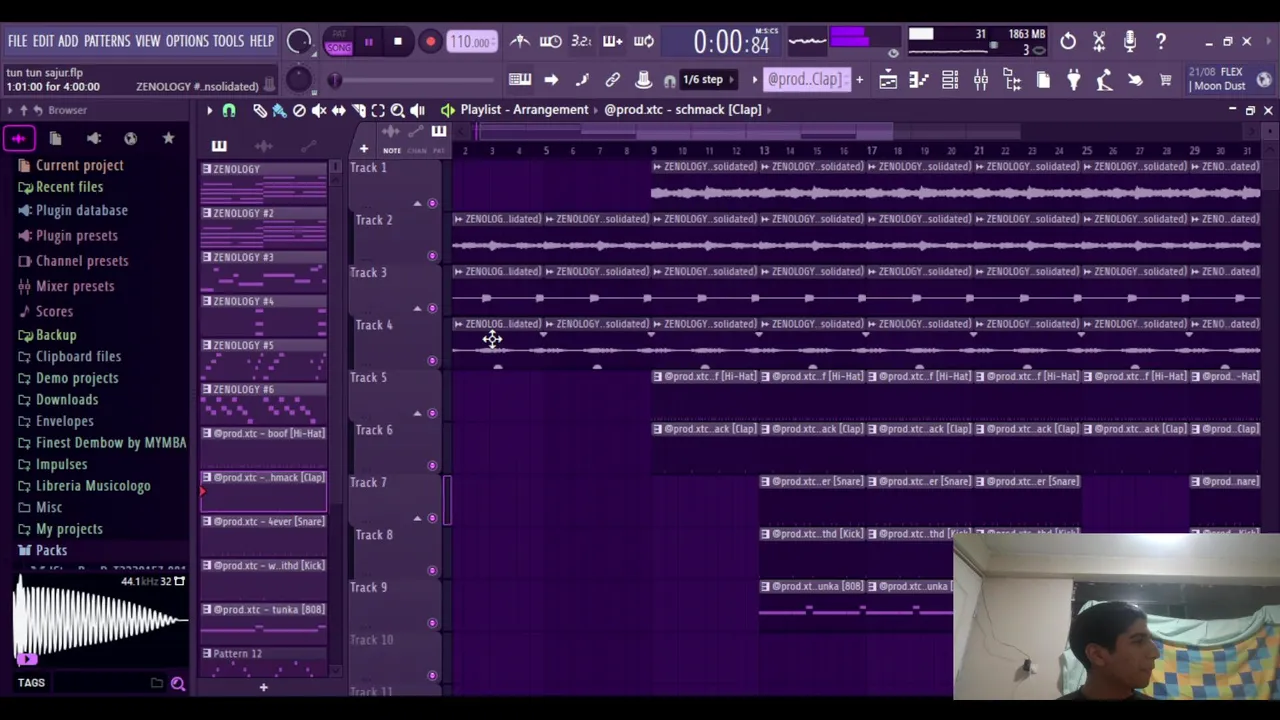The height and width of the screenshot is (720, 1280).
Task: Click the question mark help icon
Action: [x=1161, y=42]
